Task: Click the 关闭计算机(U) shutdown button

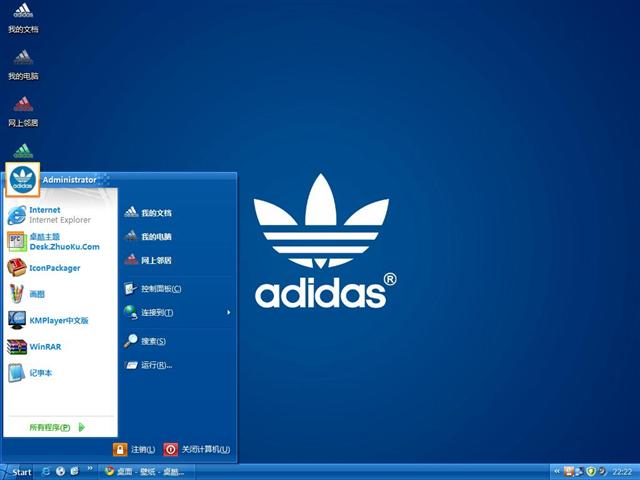Action: click(x=197, y=449)
